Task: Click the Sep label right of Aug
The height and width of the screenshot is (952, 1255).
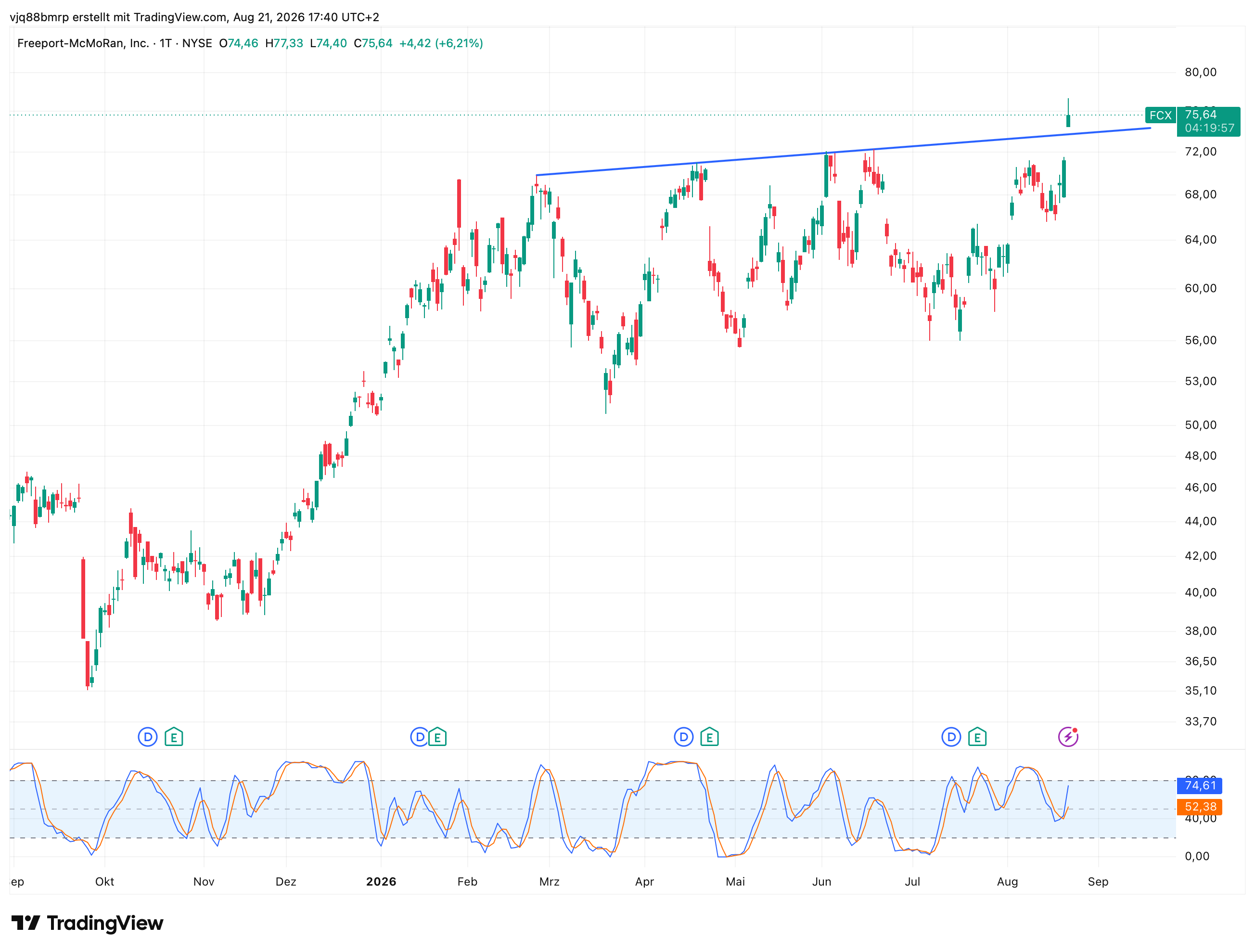Action: pos(1098,882)
